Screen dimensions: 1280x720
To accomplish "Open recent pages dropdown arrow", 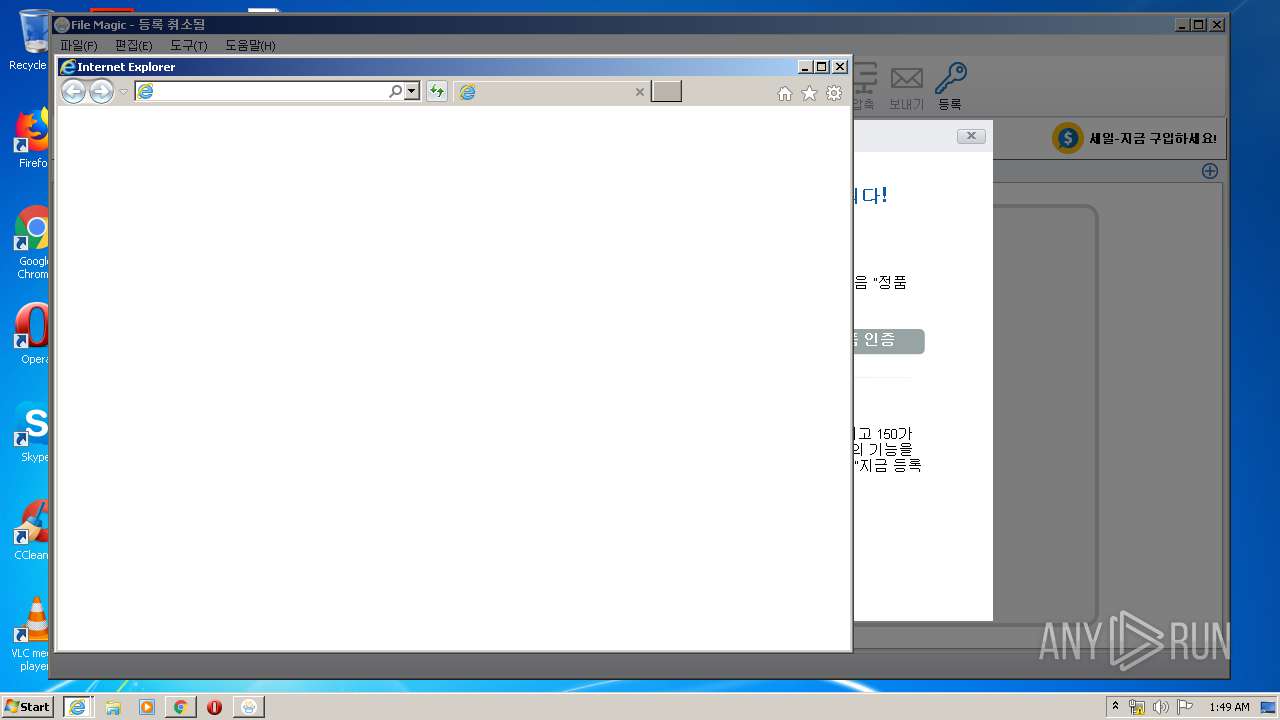I will pos(124,92).
